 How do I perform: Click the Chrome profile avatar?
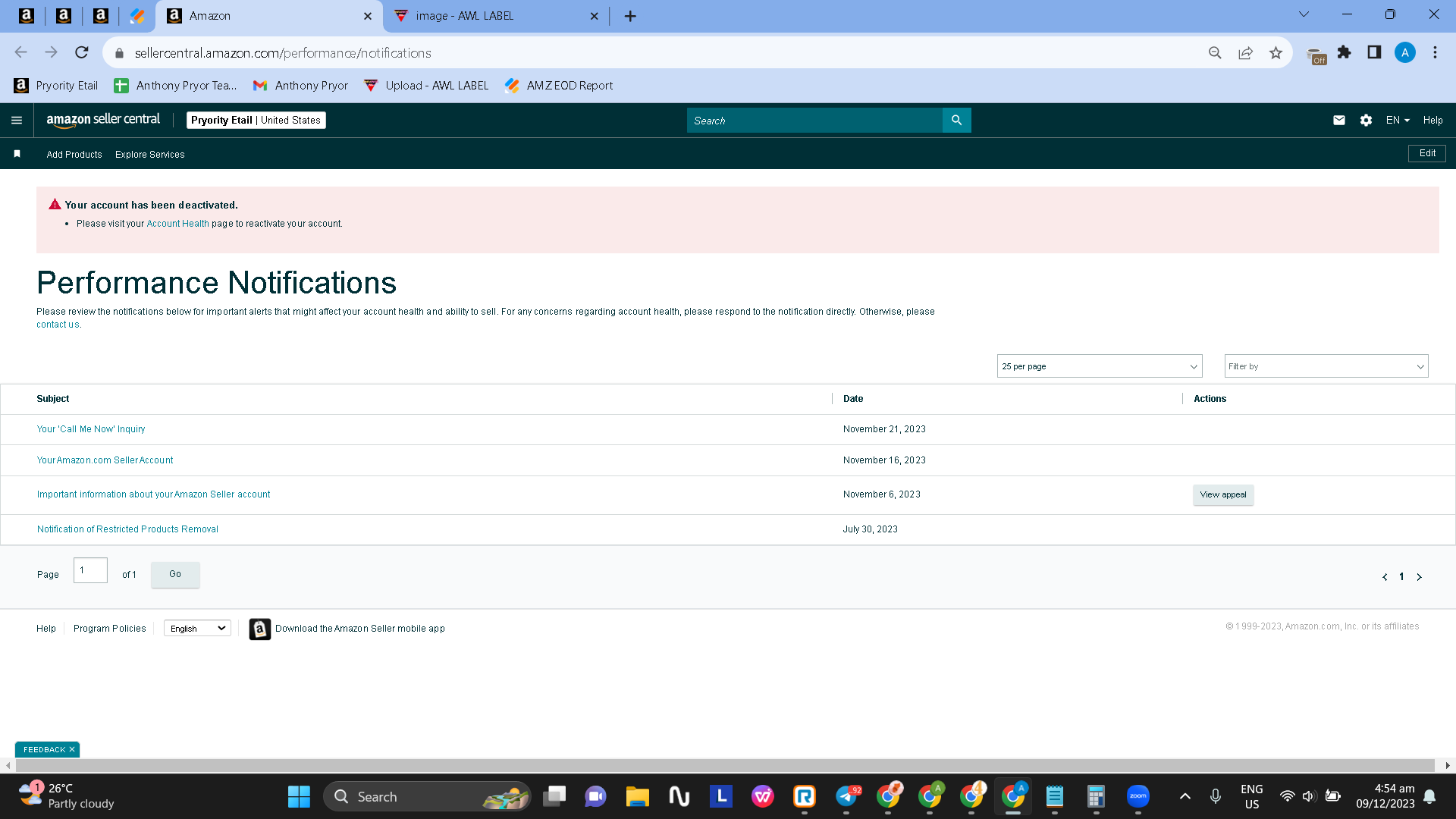(x=1405, y=52)
